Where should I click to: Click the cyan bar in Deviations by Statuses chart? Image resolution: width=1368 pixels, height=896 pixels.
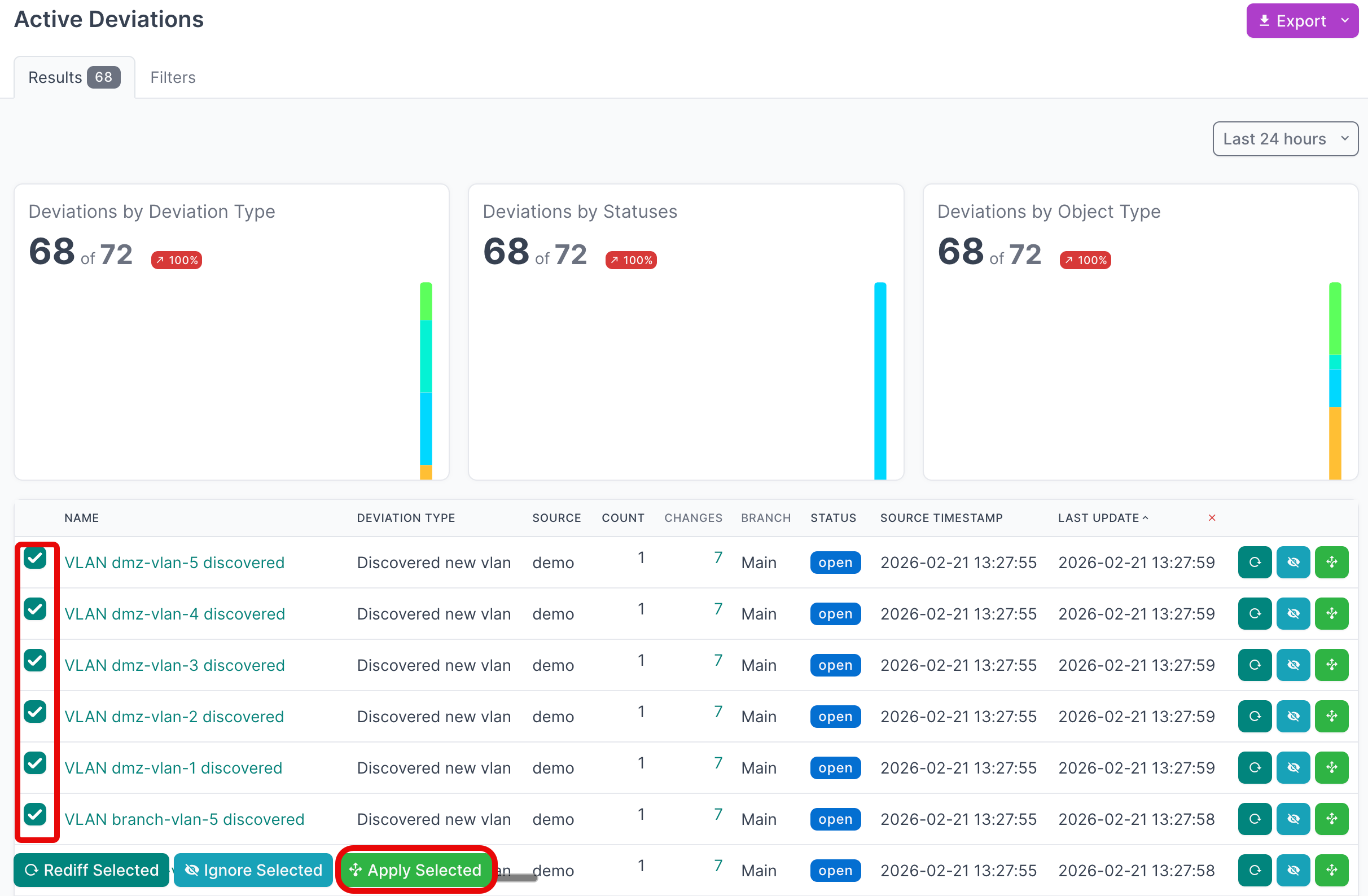879,379
